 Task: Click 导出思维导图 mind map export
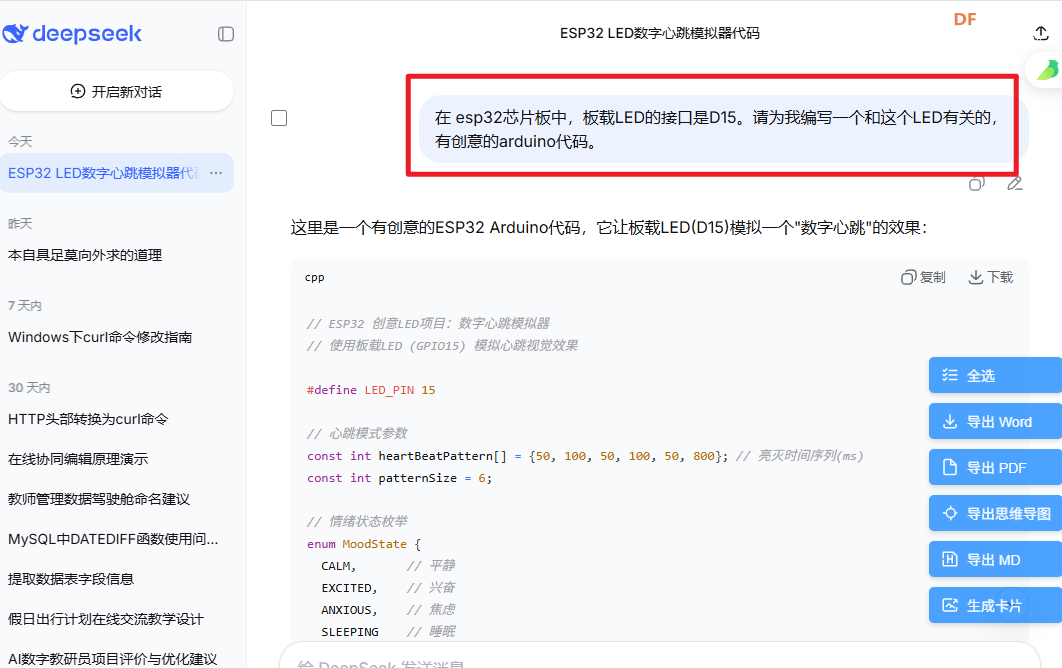[994, 514]
